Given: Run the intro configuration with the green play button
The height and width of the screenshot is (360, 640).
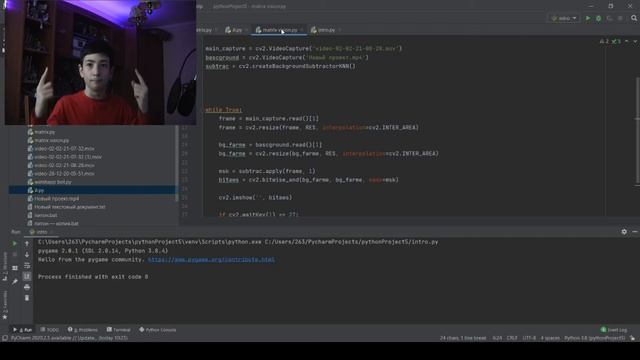Looking at the screenshot, I should coord(588,18).
